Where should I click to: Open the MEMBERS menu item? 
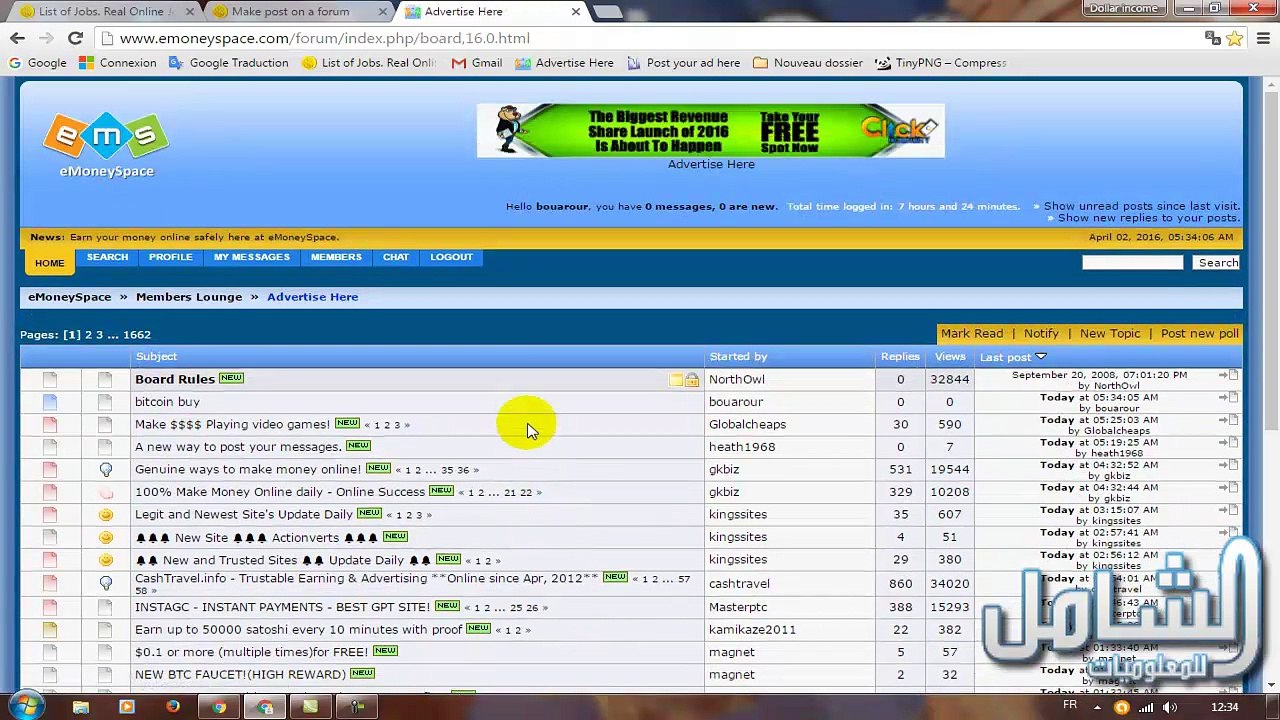tap(336, 257)
